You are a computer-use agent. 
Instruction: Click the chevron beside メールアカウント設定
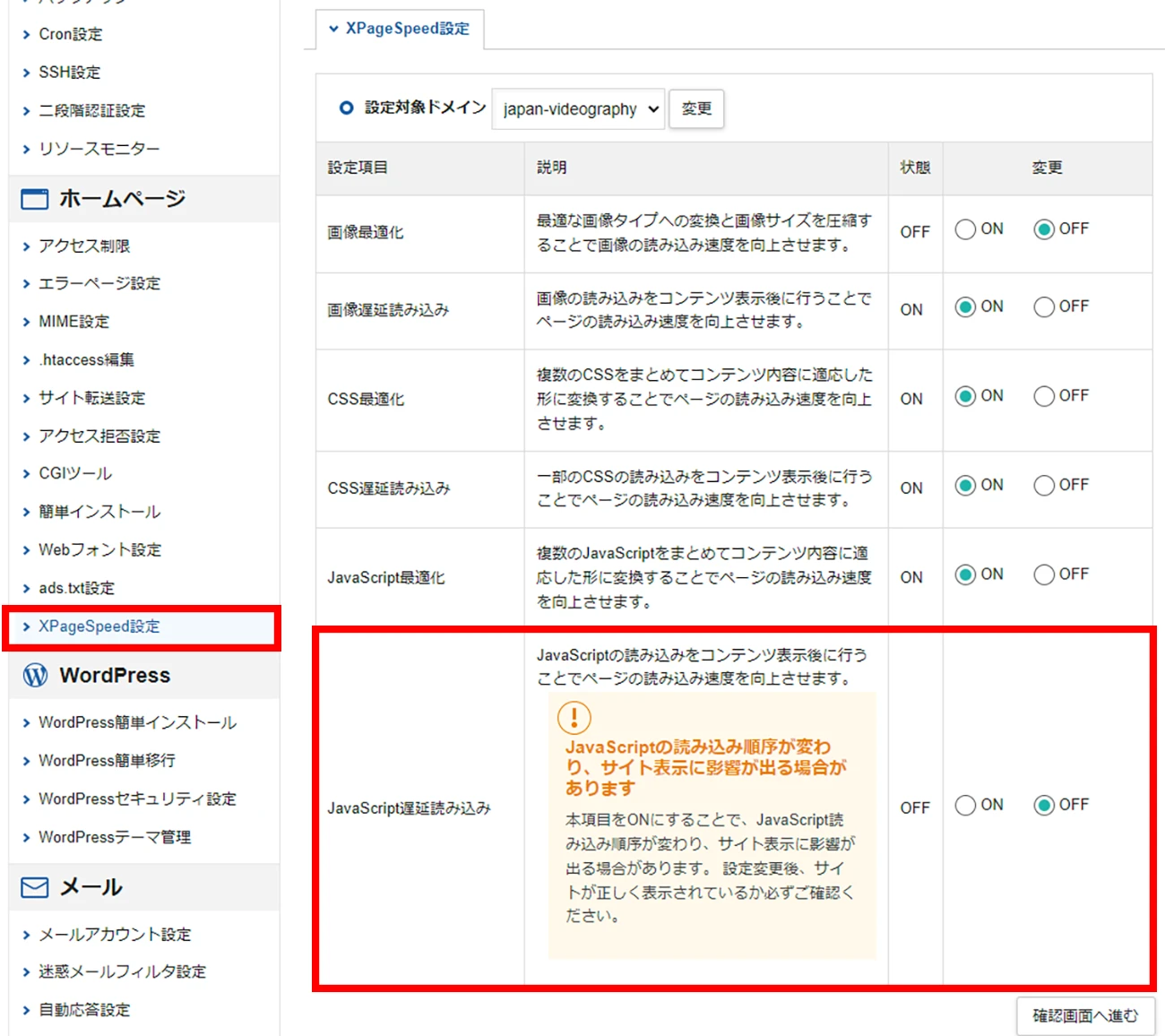26,935
